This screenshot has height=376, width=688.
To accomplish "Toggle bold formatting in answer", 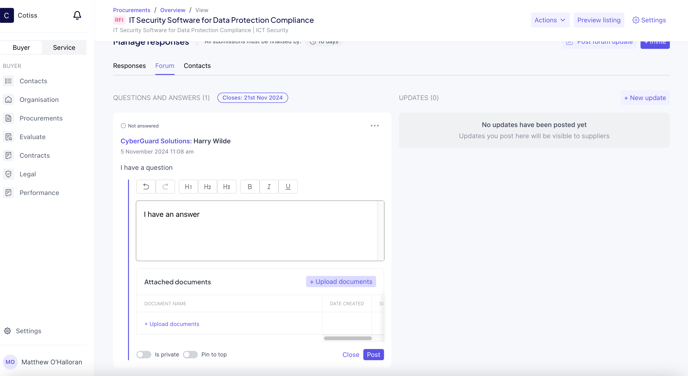I will click(x=250, y=186).
